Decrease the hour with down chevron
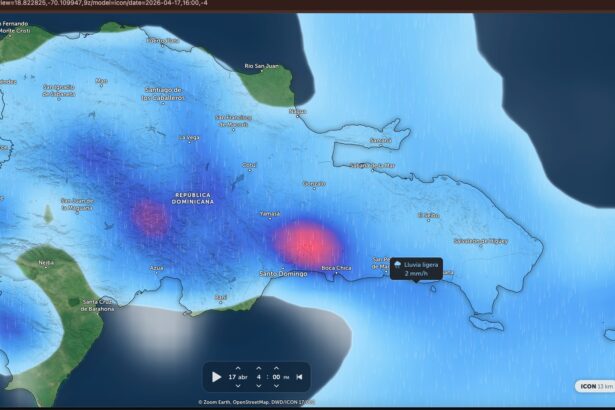This screenshot has width=615, height=410. pos(259,387)
